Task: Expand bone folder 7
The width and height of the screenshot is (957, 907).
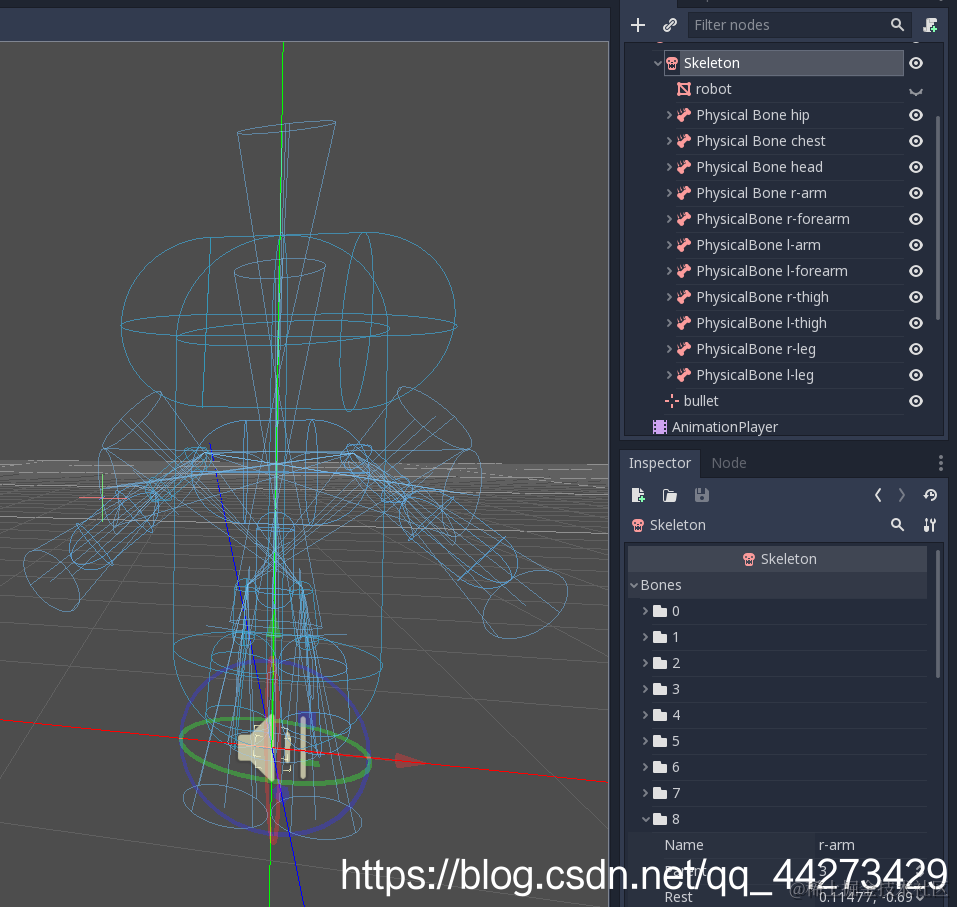Action: pyautogui.click(x=645, y=793)
